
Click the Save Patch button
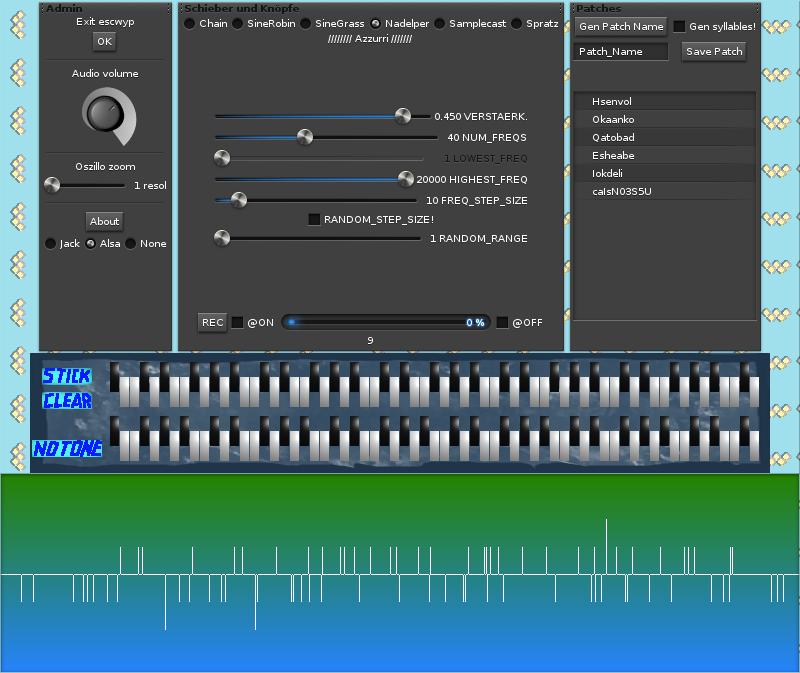[714, 51]
